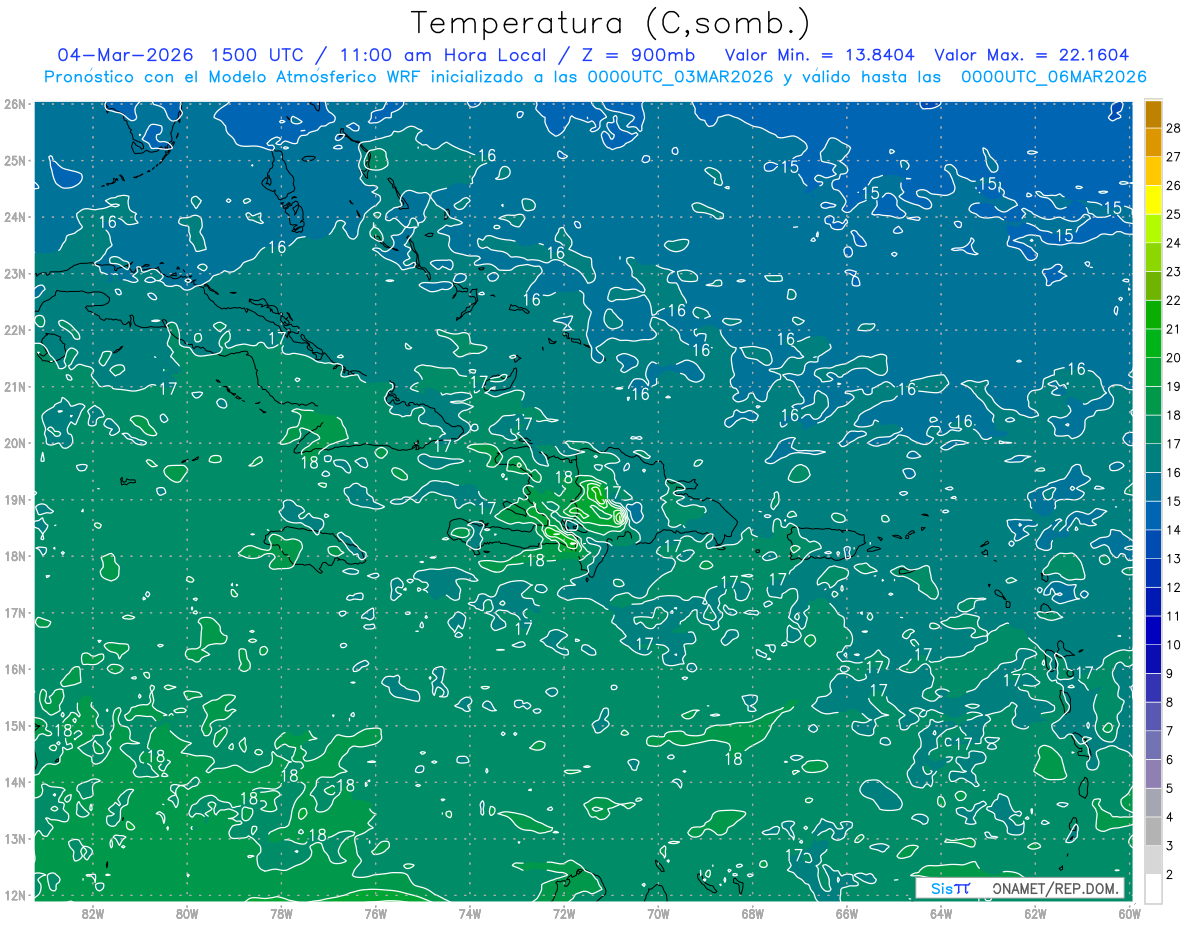Click the "16N" latitude label

(x=14, y=669)
